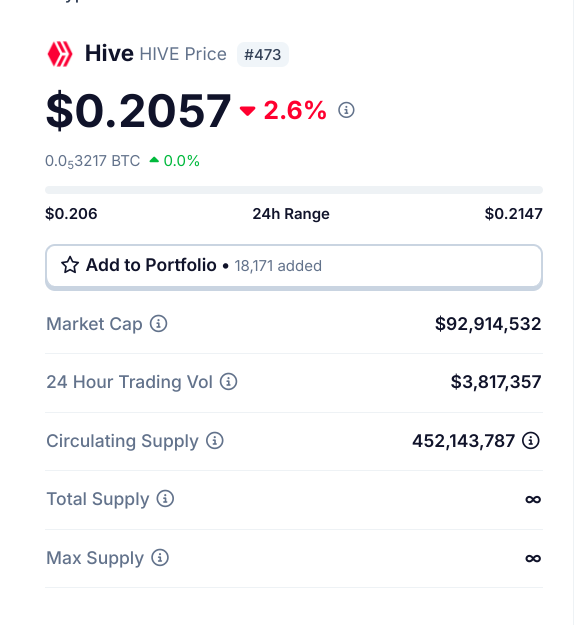The height and width of the screenshot is (625, 585).
Task: Click the BTC price 0.0₅3217 text
Action: (x=92, y=161)
